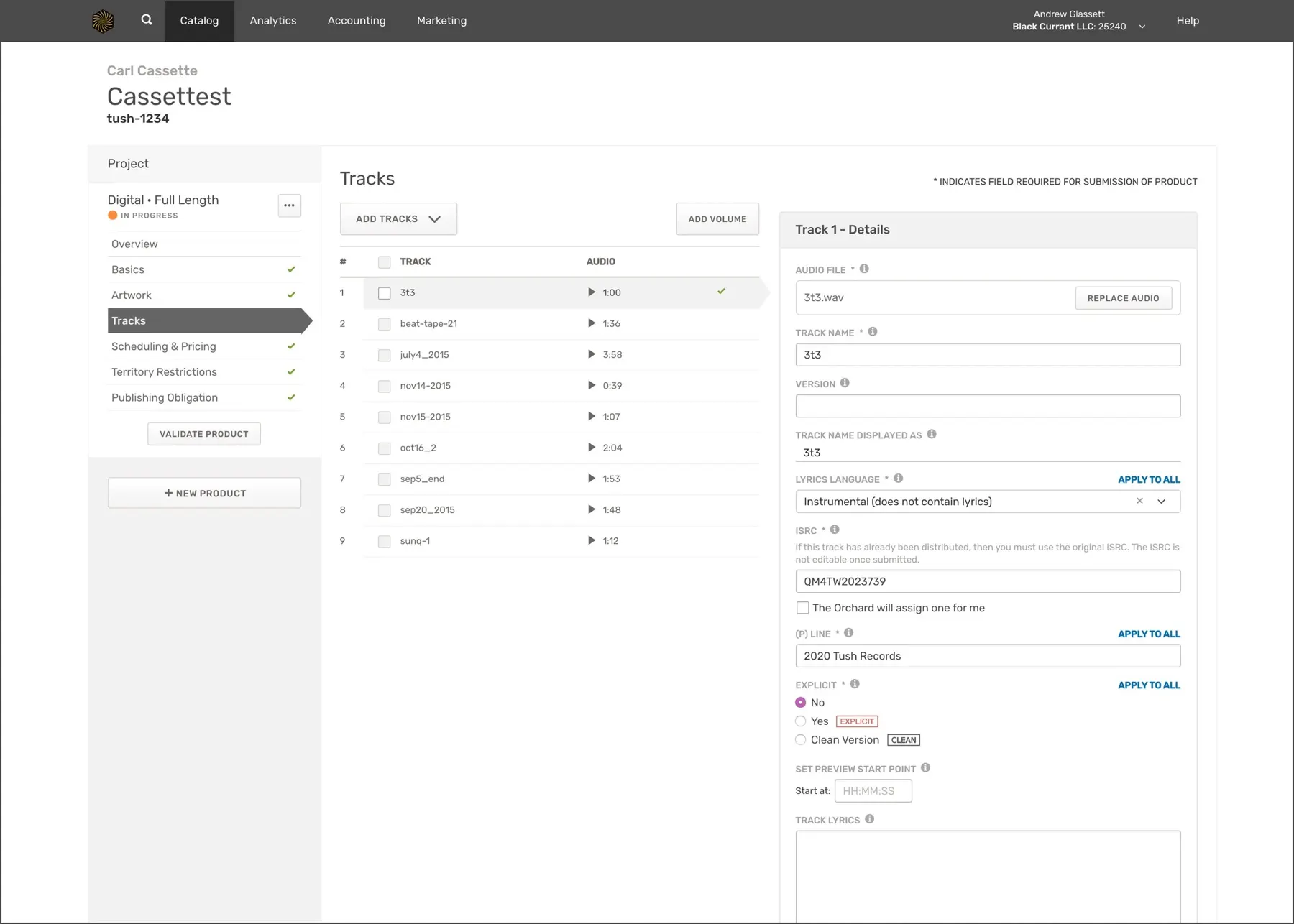The height and width of the screenshot is (924, 1294).
Task: Apply (P) Line to all tracks
Action: 1149,634
